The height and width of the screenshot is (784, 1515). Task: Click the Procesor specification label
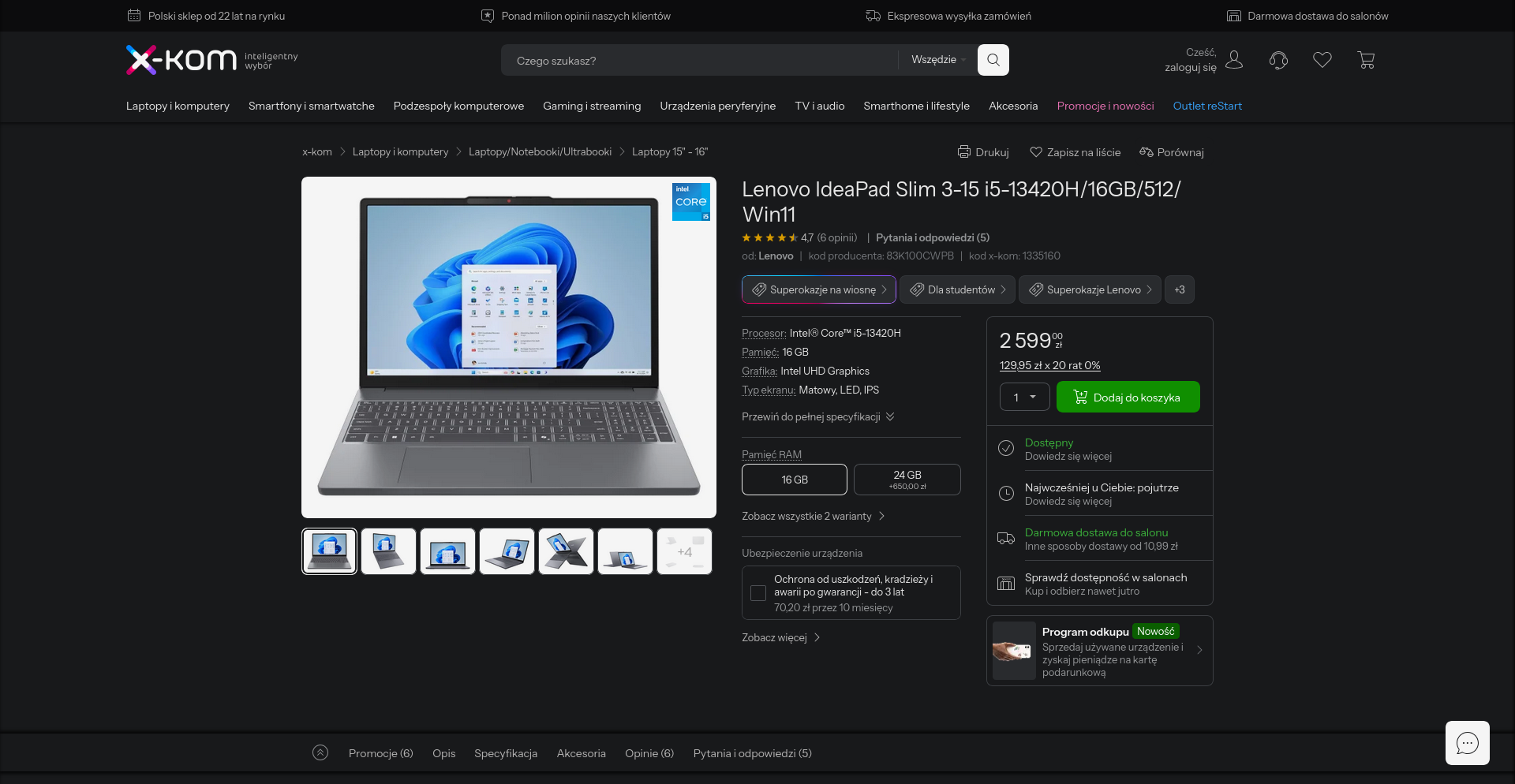tap(764, 333)
